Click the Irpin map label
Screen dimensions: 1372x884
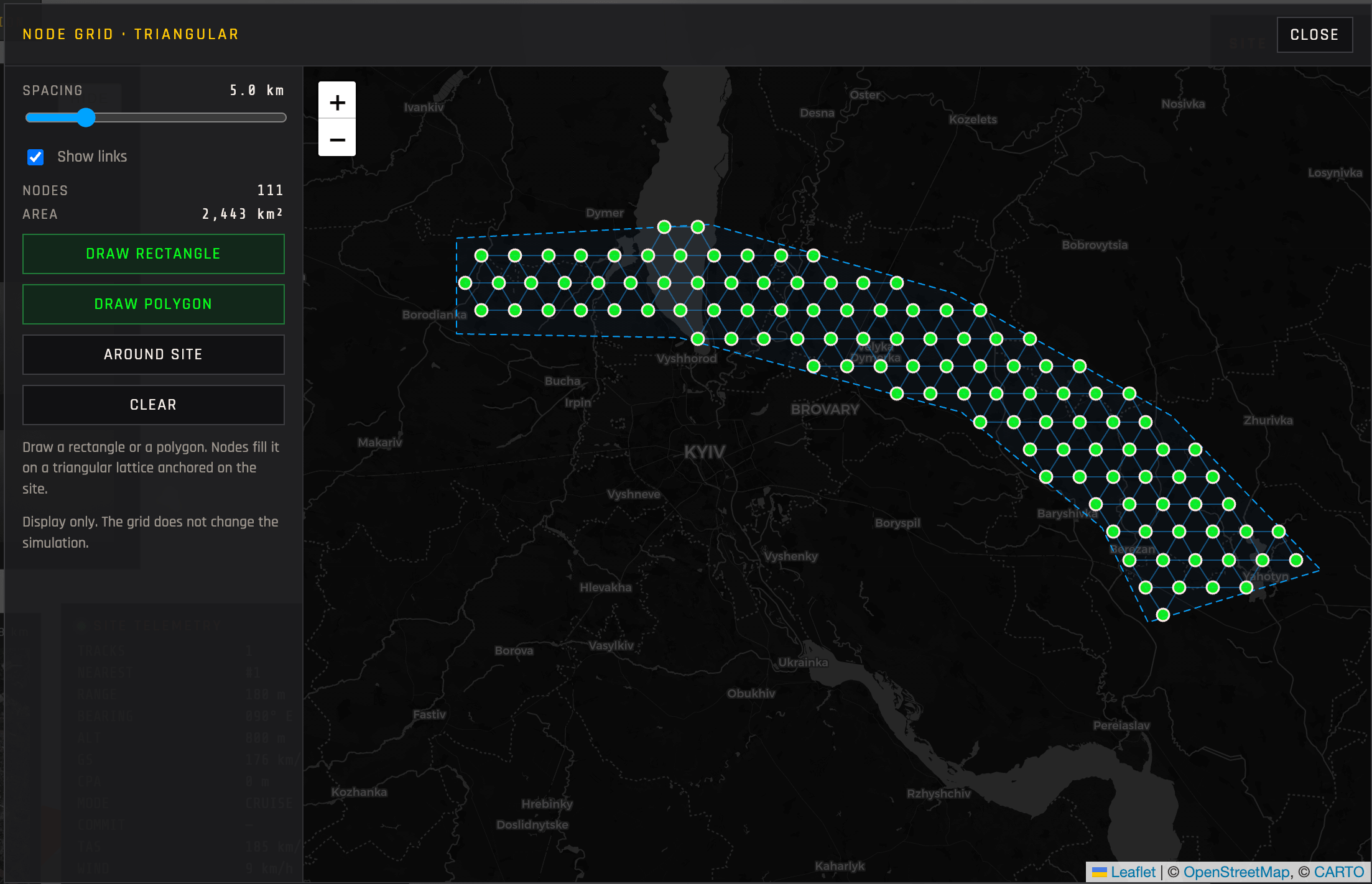(578, 402)
